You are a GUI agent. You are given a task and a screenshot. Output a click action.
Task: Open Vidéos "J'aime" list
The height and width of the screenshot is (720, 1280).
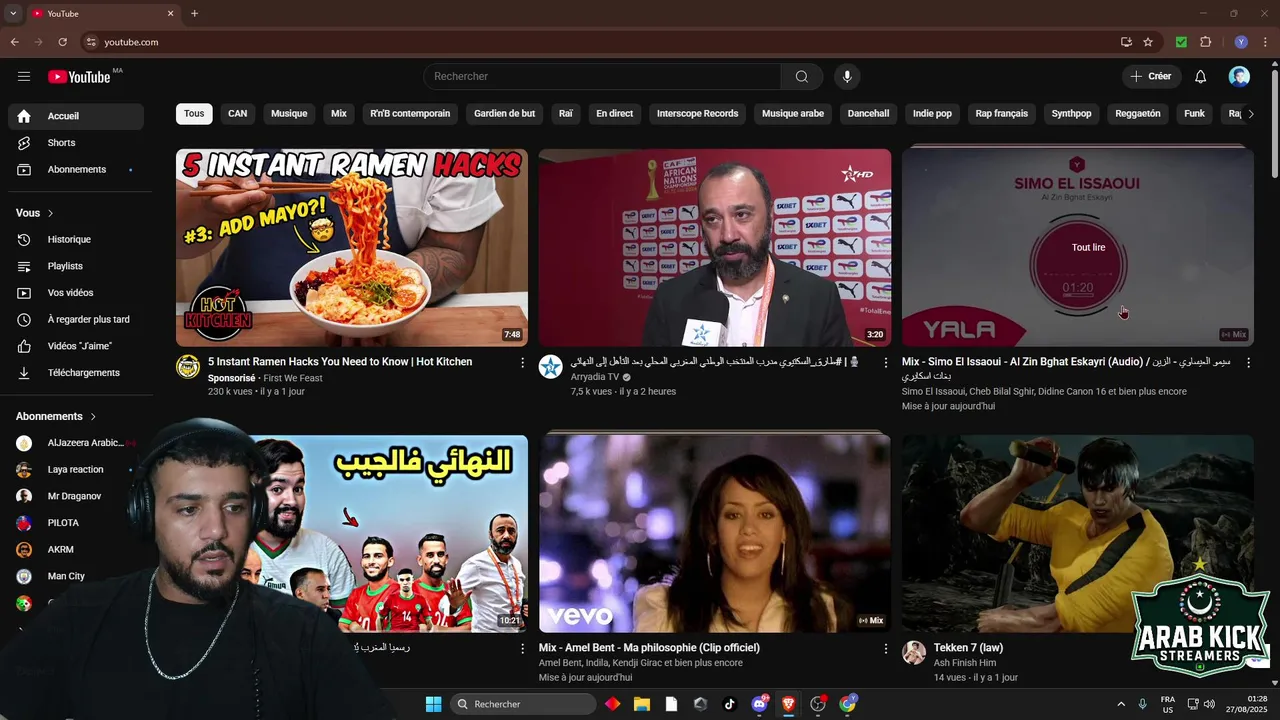point(76,346)
